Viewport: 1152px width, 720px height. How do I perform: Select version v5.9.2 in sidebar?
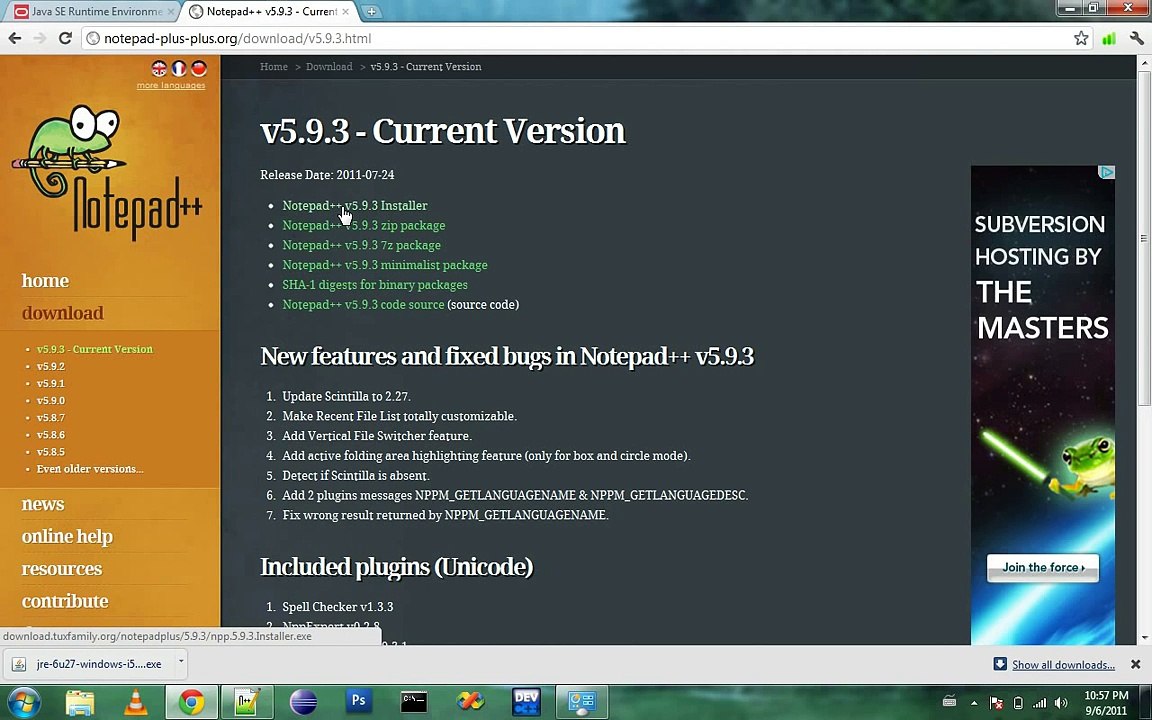[x=51, y=366]
